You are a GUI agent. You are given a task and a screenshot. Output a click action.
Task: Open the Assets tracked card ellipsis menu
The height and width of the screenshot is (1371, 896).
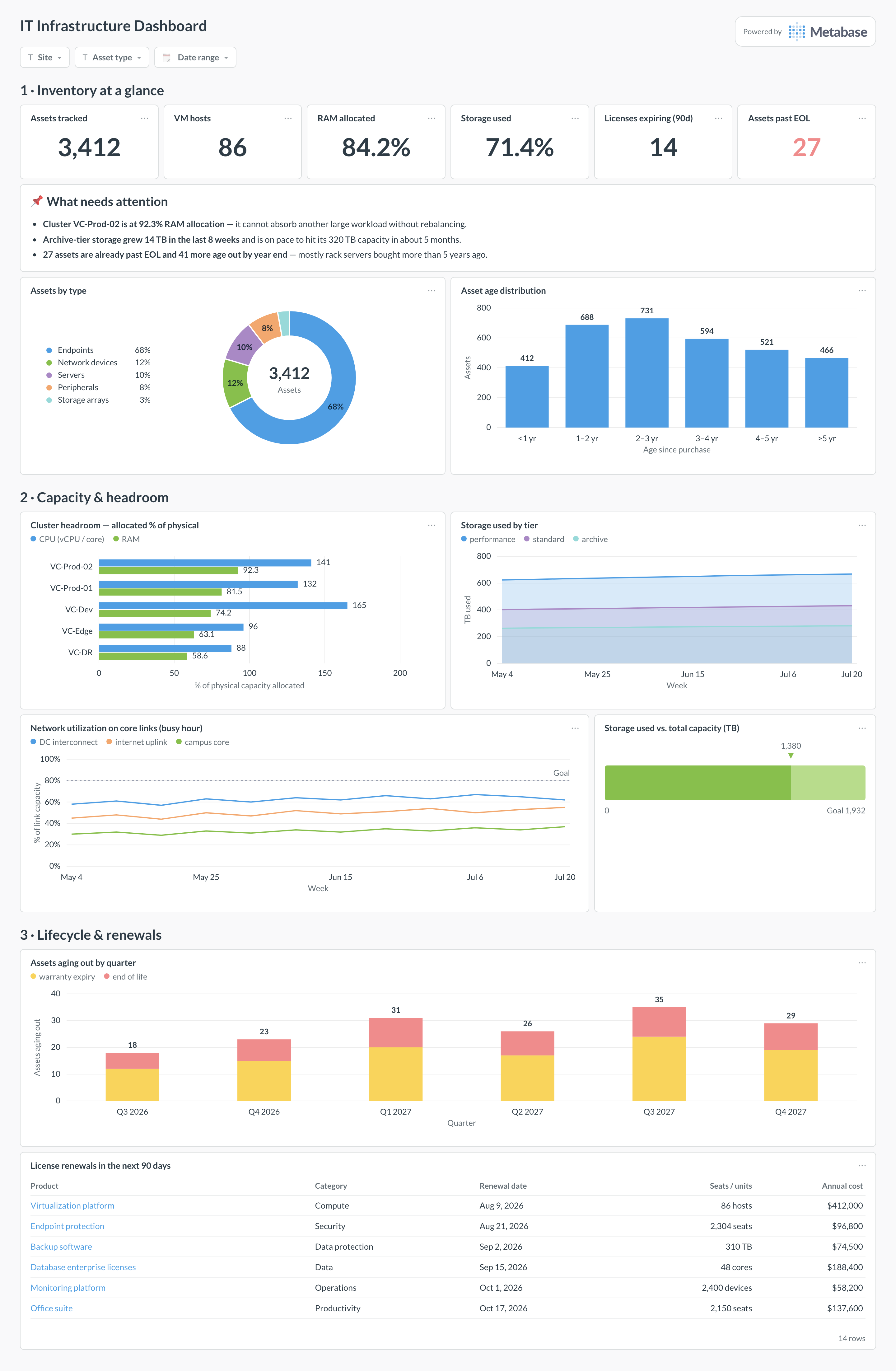click(x=145, y=118)
